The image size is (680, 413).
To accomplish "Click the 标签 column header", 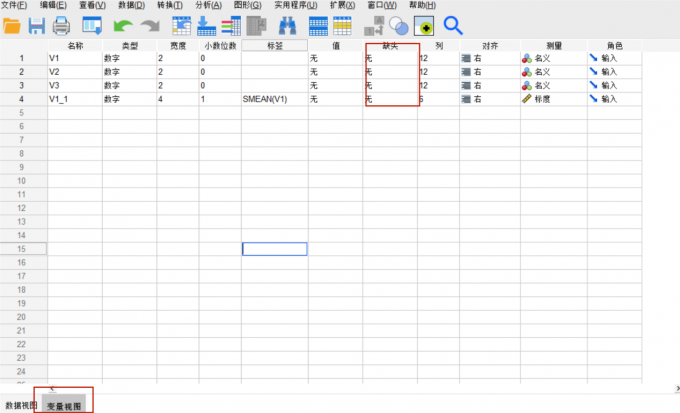I will [274, 45].
